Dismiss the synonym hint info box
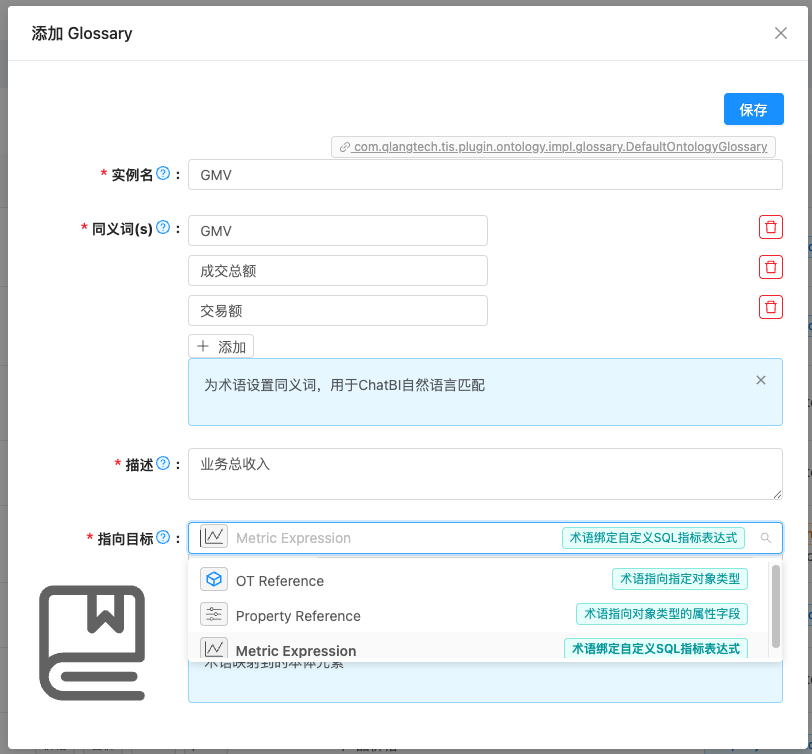The width and height of the screenshot is (812, 754). pos(761,380)
